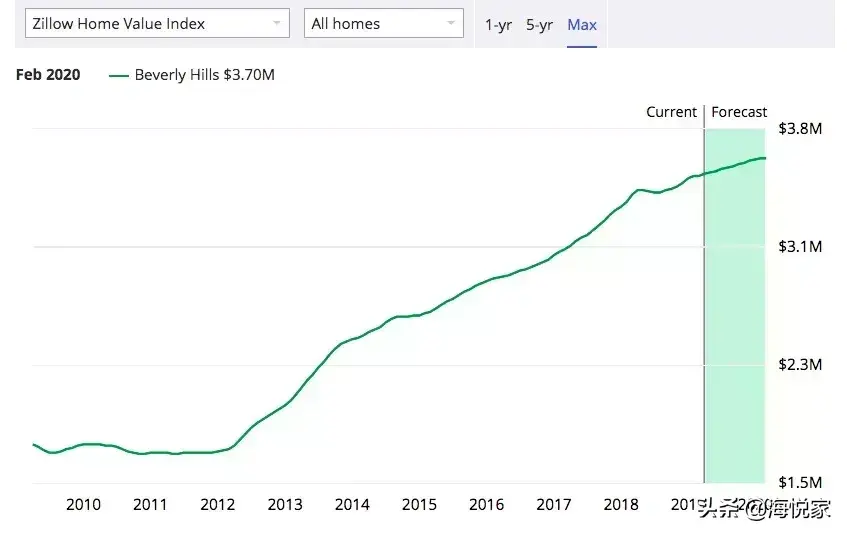Click the green Beverly Hills legend line
The height and width of the screenshot is (535, 847).
(x=119, y=76)
